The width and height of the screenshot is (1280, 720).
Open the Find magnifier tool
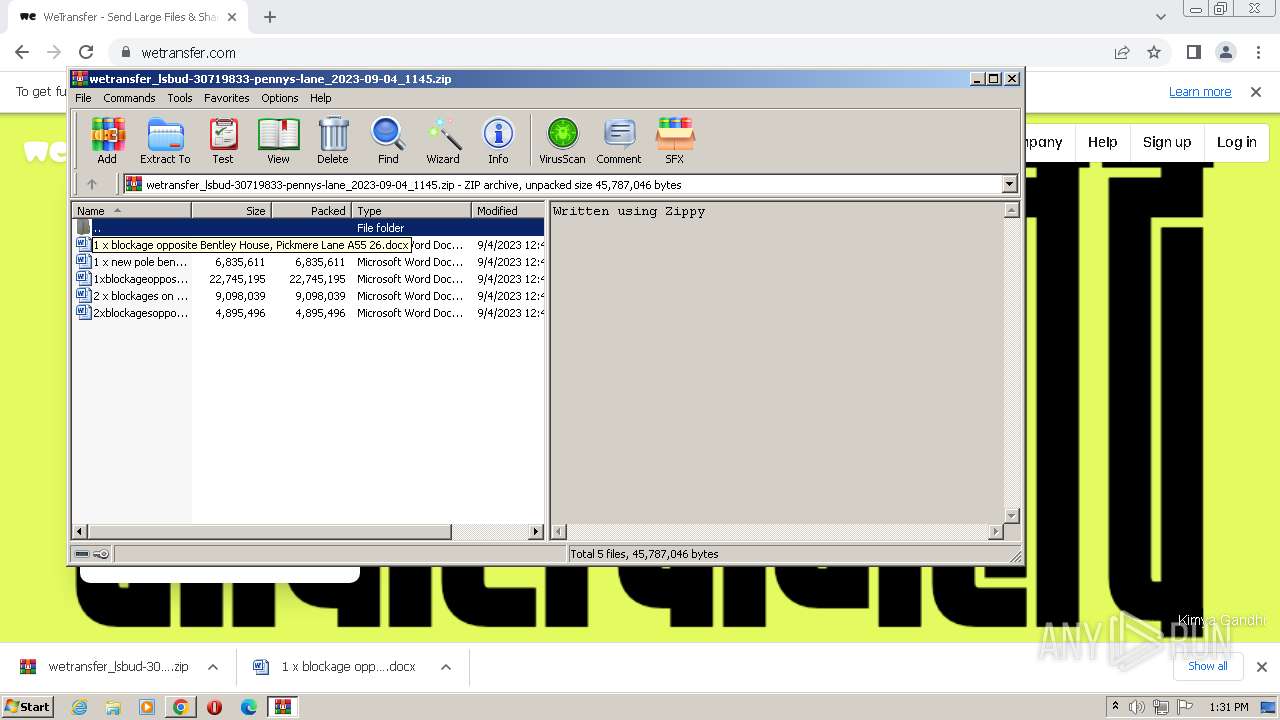388,140
